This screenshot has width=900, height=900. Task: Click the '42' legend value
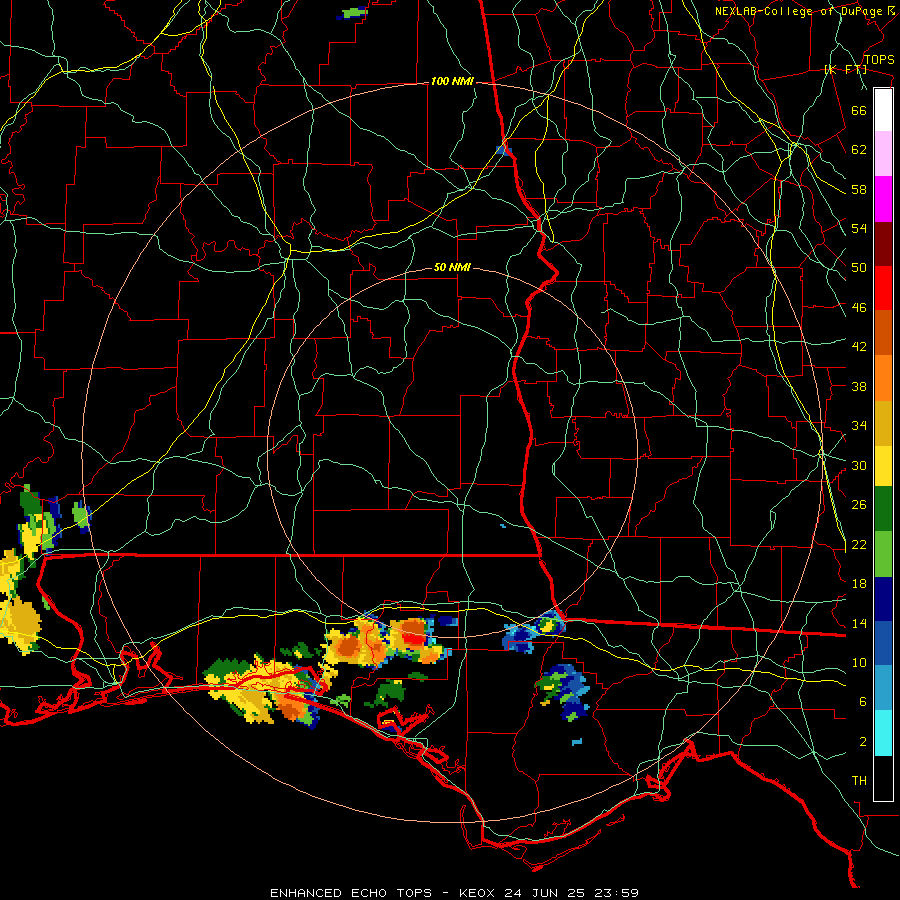pyautogui.click(x=859, y=347)
